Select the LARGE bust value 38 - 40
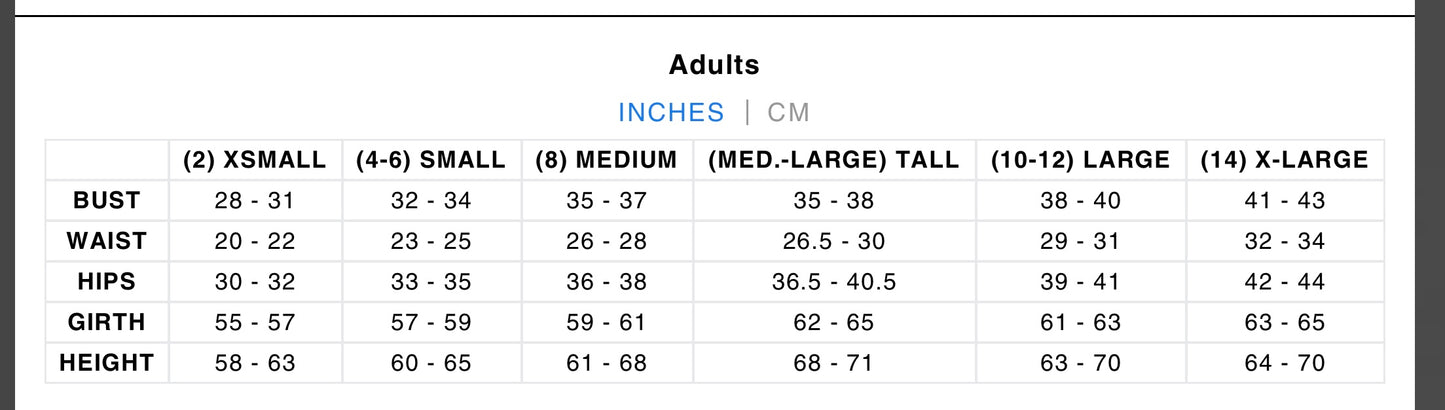The height and width of the screenshot is (410, 1445). [x=1080, y=200]
